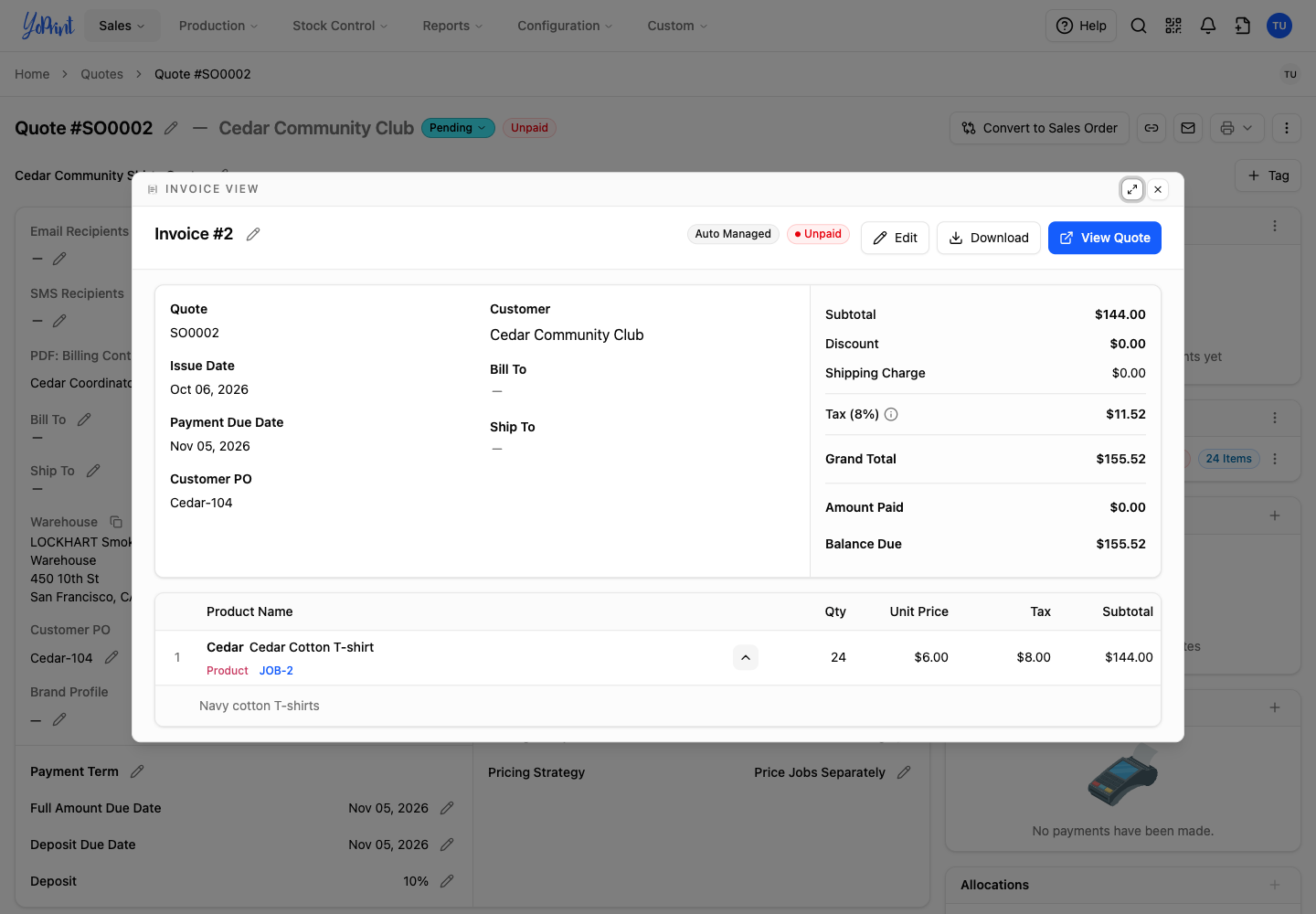Edit the Ship To field pencil

93,471
